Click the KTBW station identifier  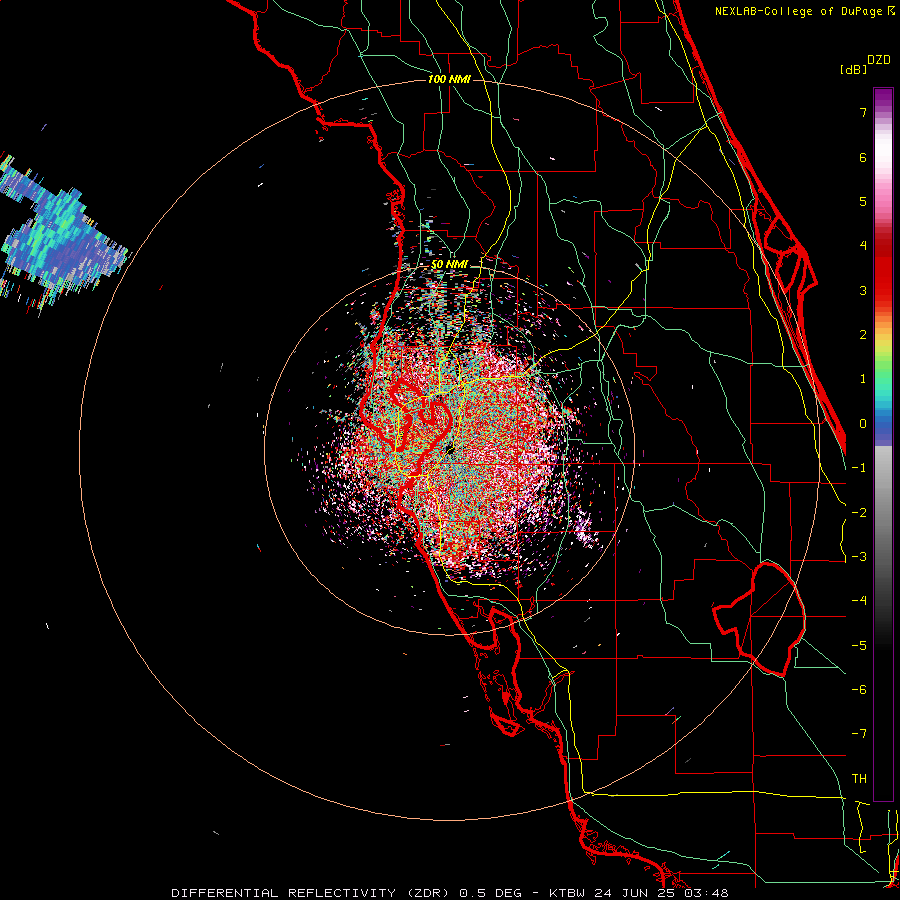click(x=568, y=893)
